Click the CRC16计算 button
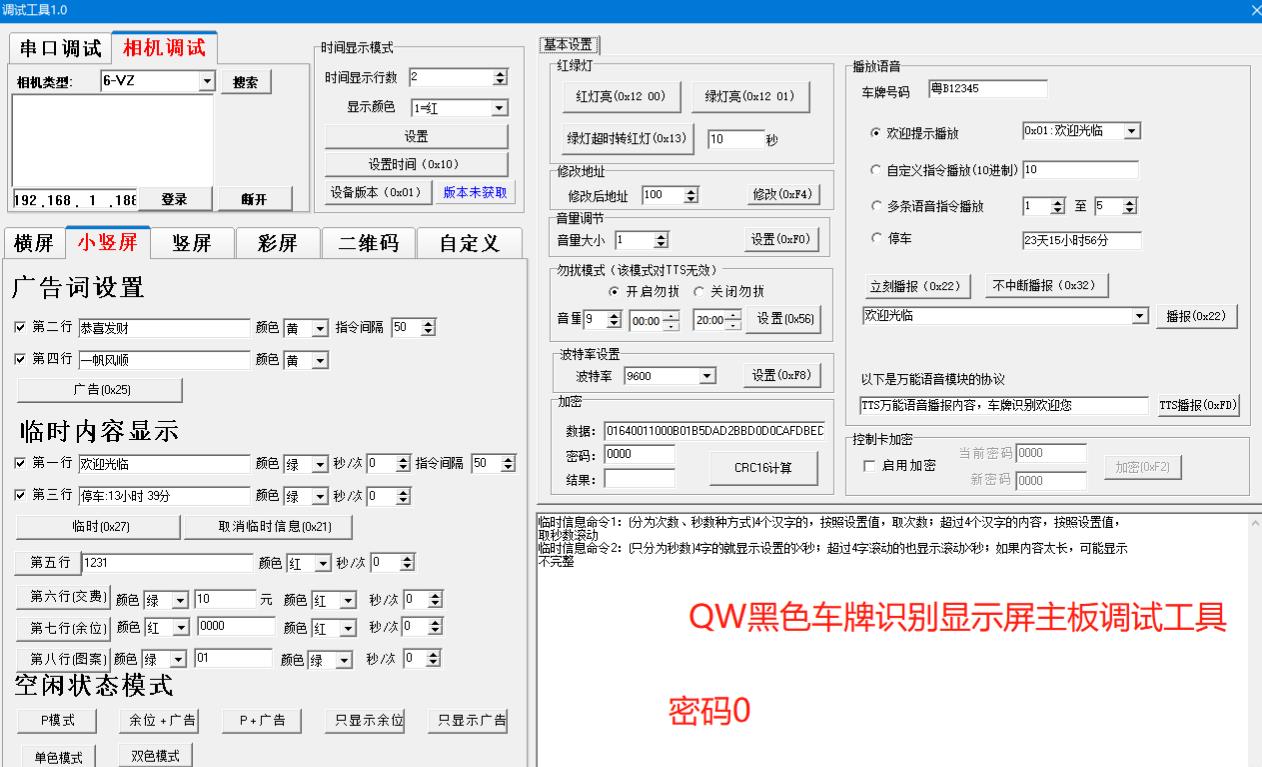 click(x=765, y=467)
